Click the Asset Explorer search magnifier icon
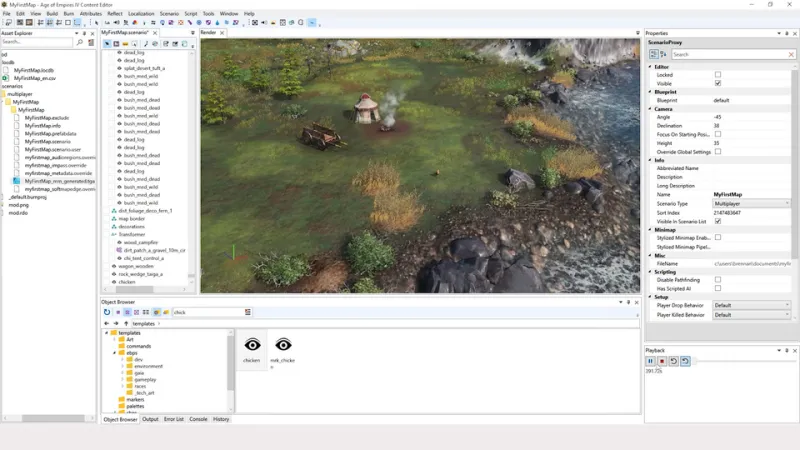Image resolution: width=800 pixels, height=450 pixels. [80, 42]
